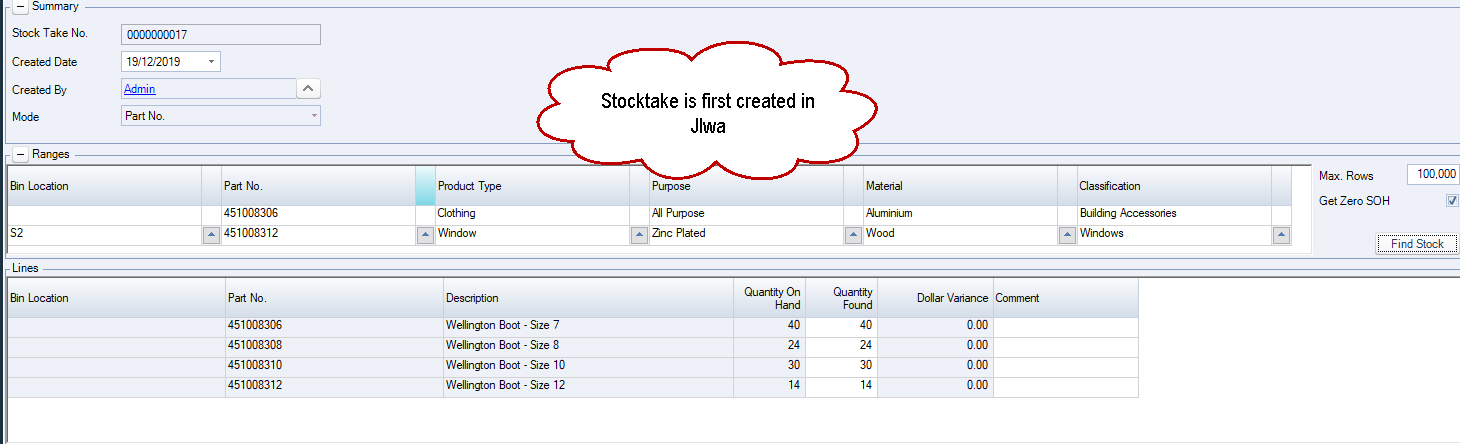
Task: Click the Classification Windows lookup arrow
Action: 1281,235
